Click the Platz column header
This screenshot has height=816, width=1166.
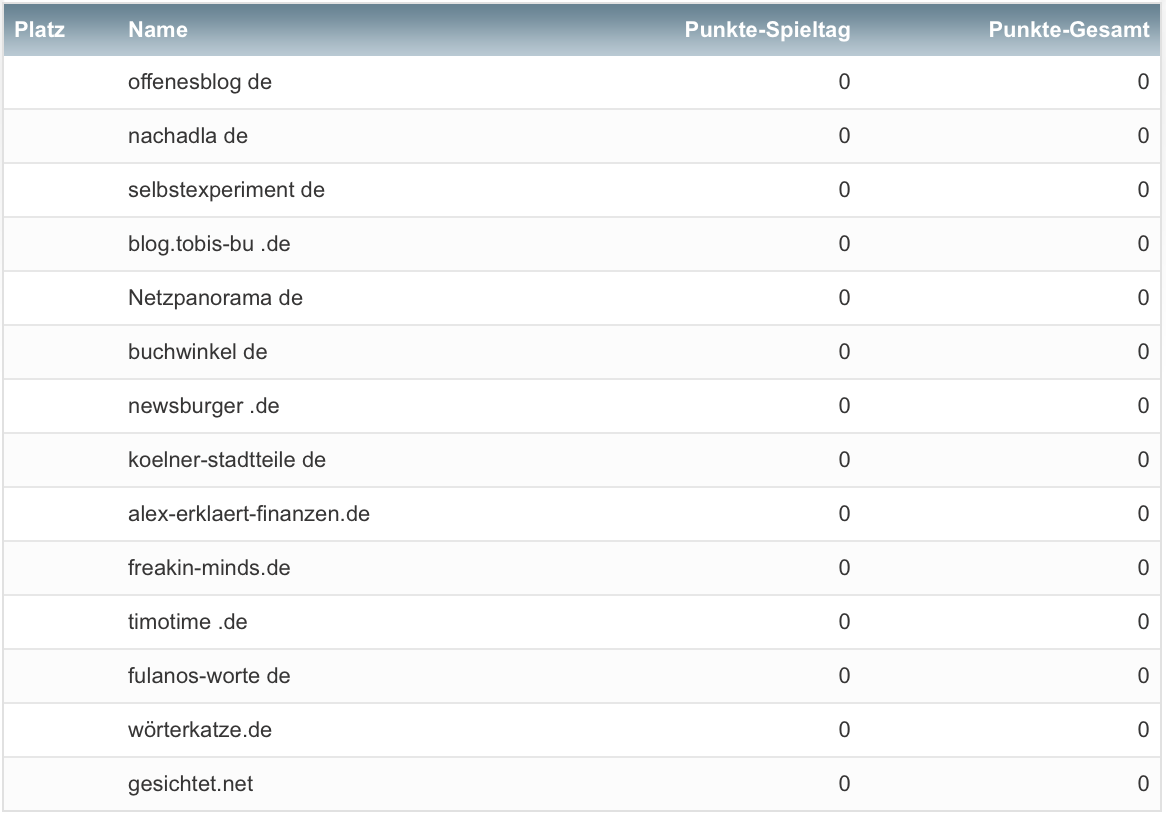40,30
